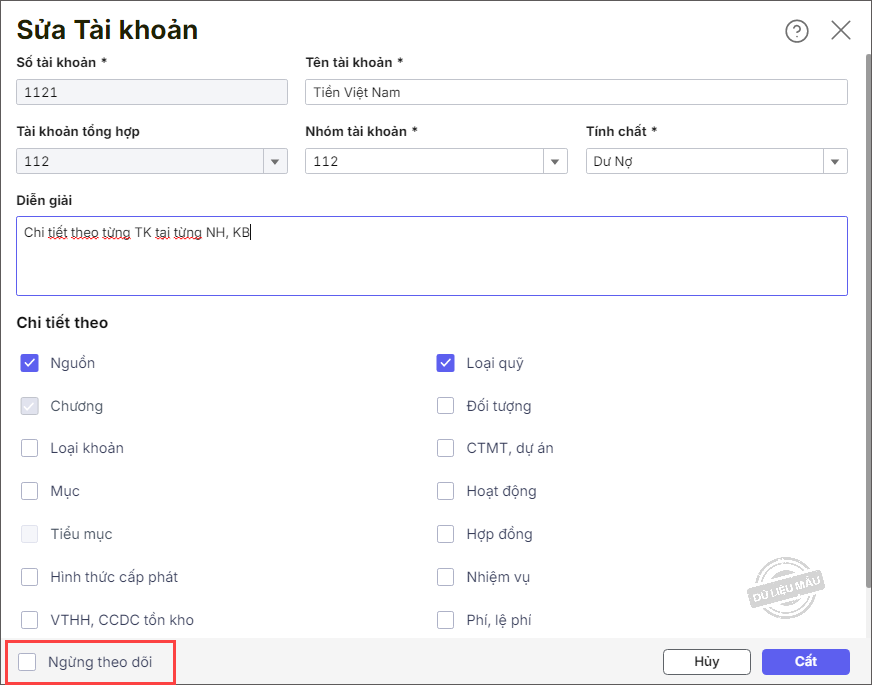This screenshot has height=685, width=872.
Task: Select the Mục checkbox
Action: pos(30,491)
